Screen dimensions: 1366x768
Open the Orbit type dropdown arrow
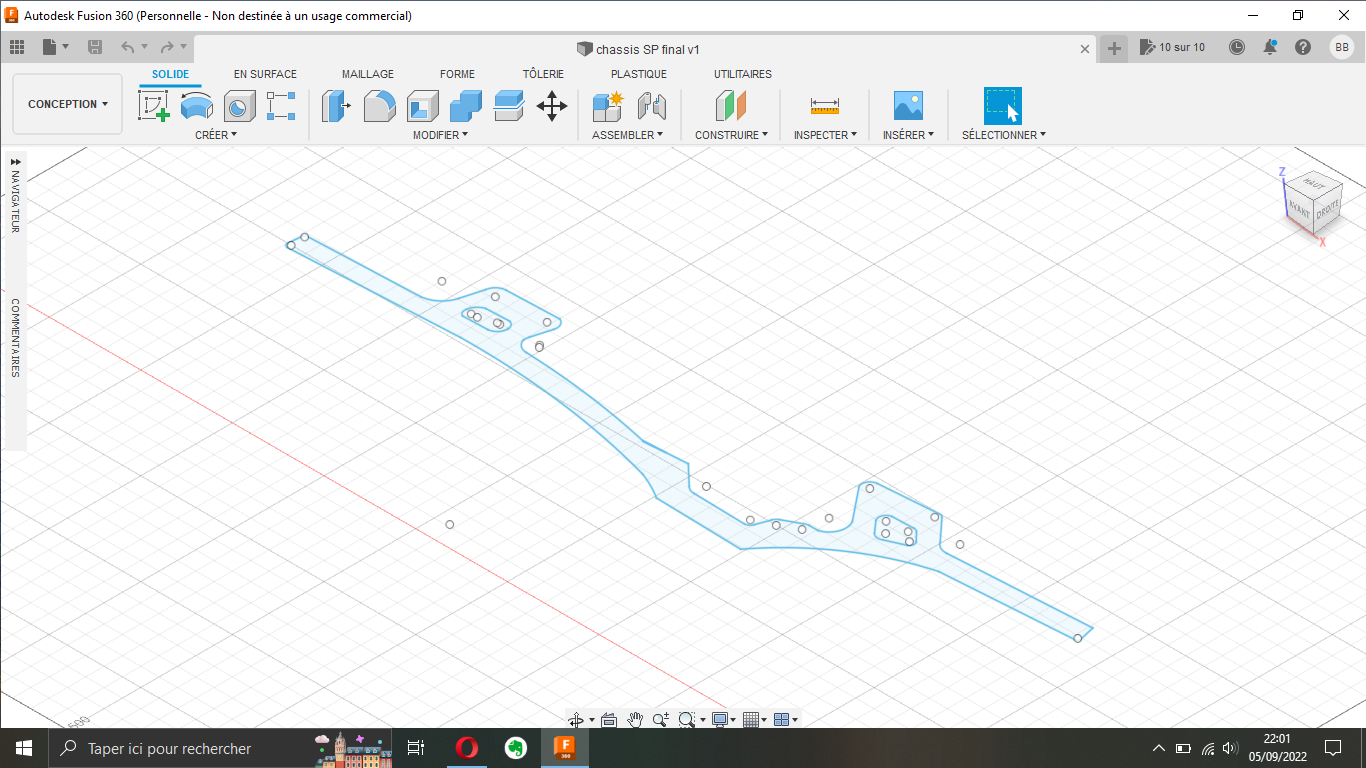click(592, 720)
